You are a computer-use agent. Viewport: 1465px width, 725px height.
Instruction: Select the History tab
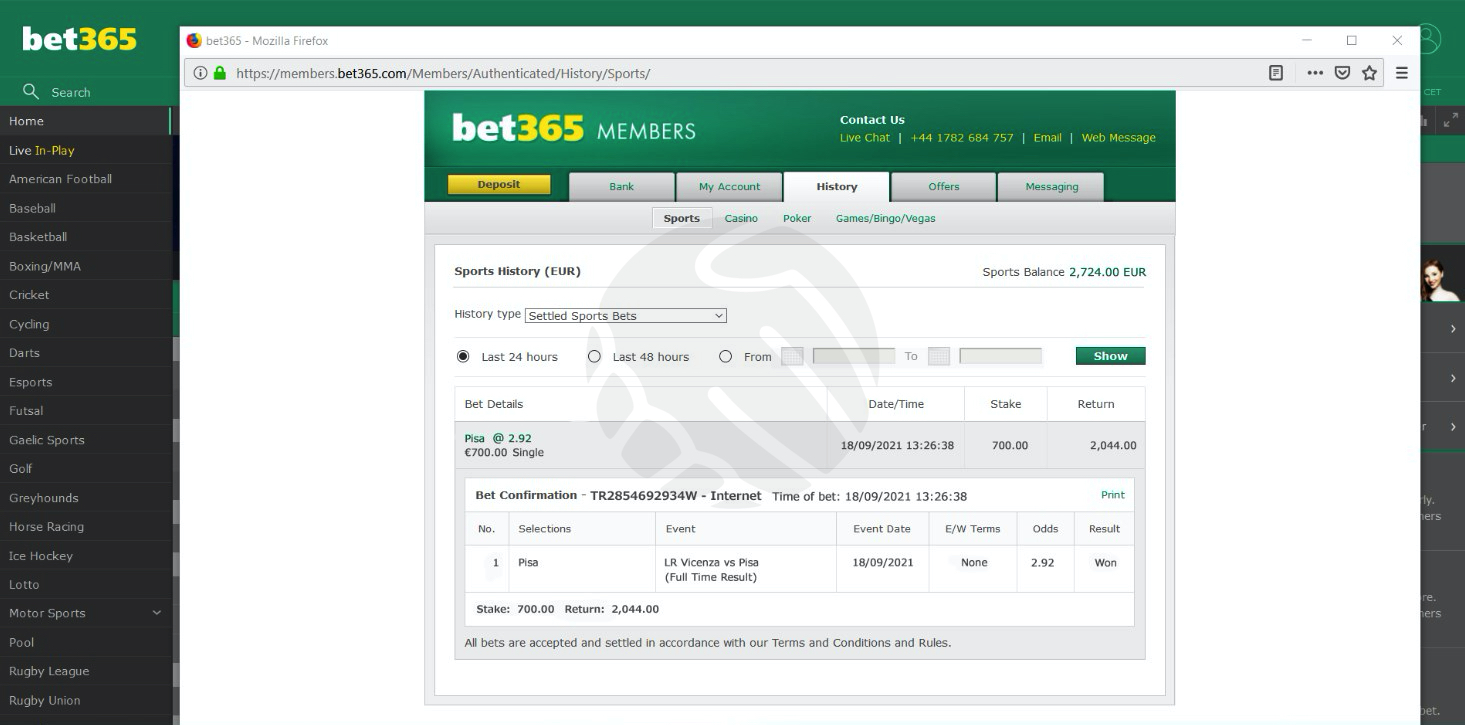click(836, 187)
